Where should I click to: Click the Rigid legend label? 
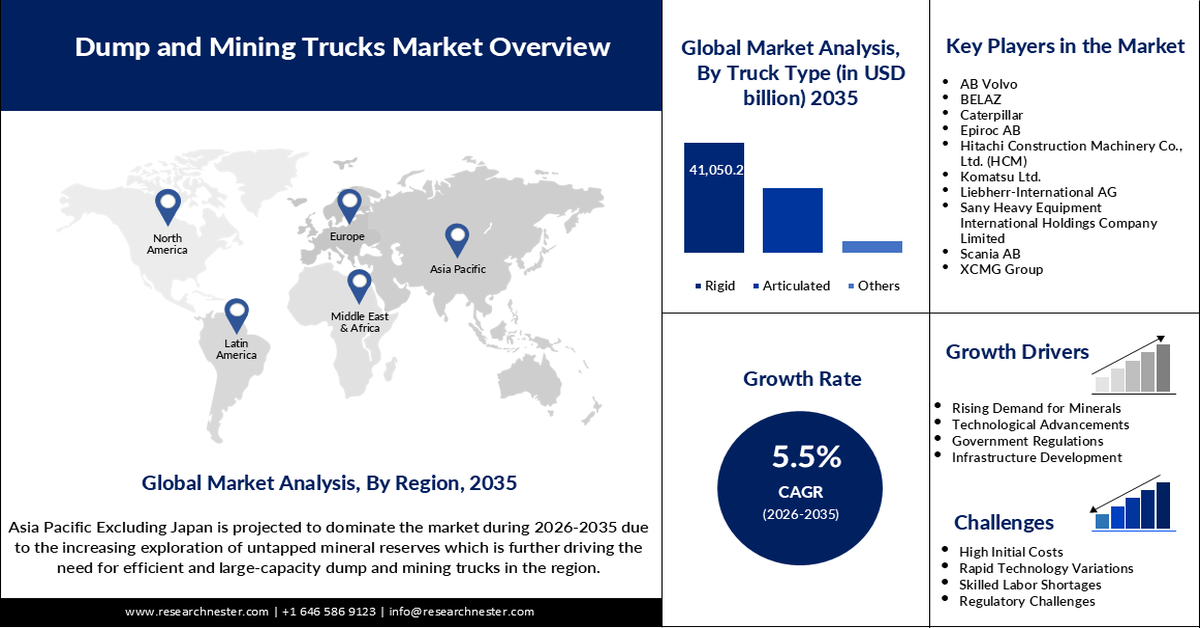pos(720,286)
